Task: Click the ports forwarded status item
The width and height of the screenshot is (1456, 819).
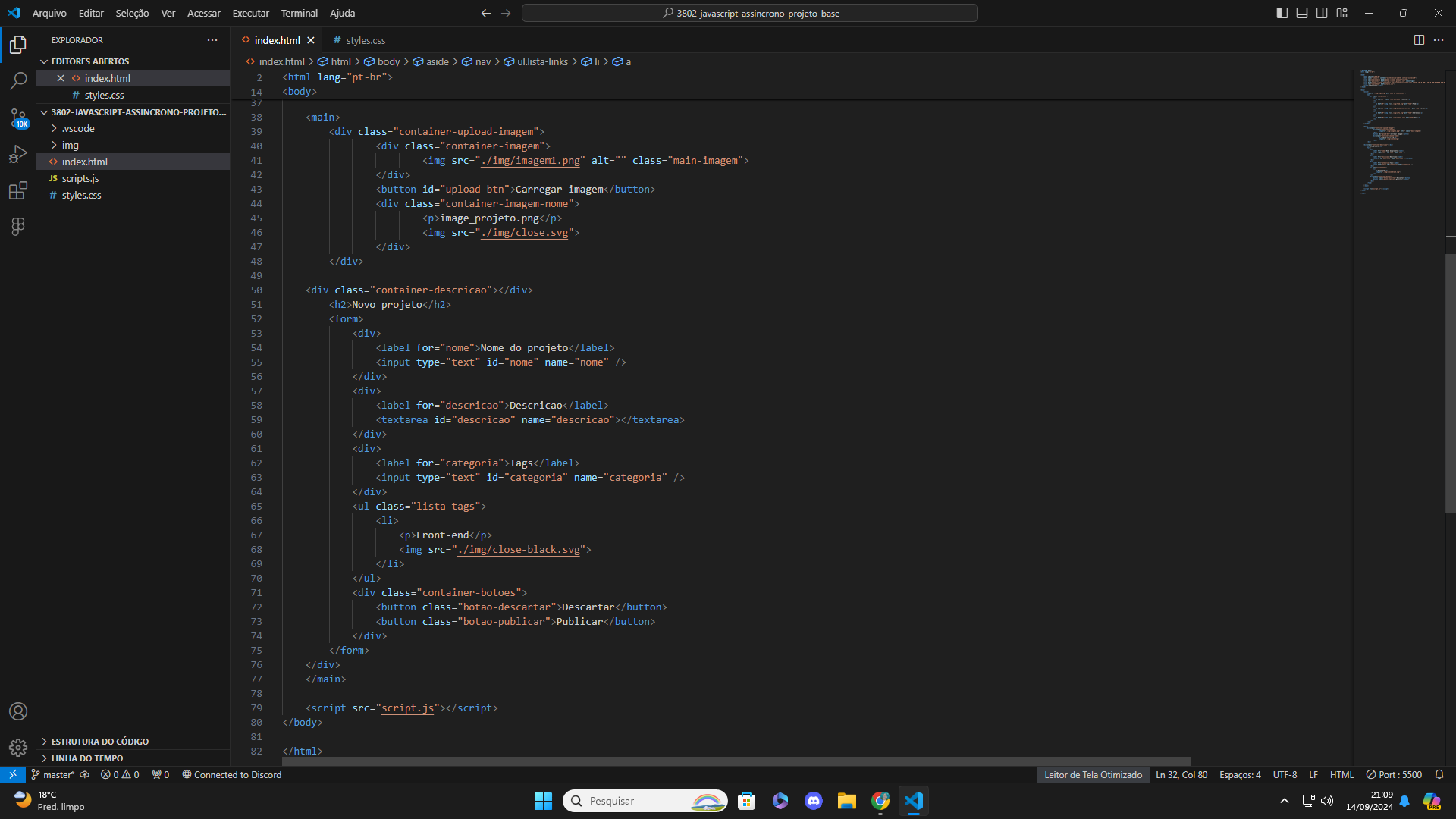Action: (161, 774)
